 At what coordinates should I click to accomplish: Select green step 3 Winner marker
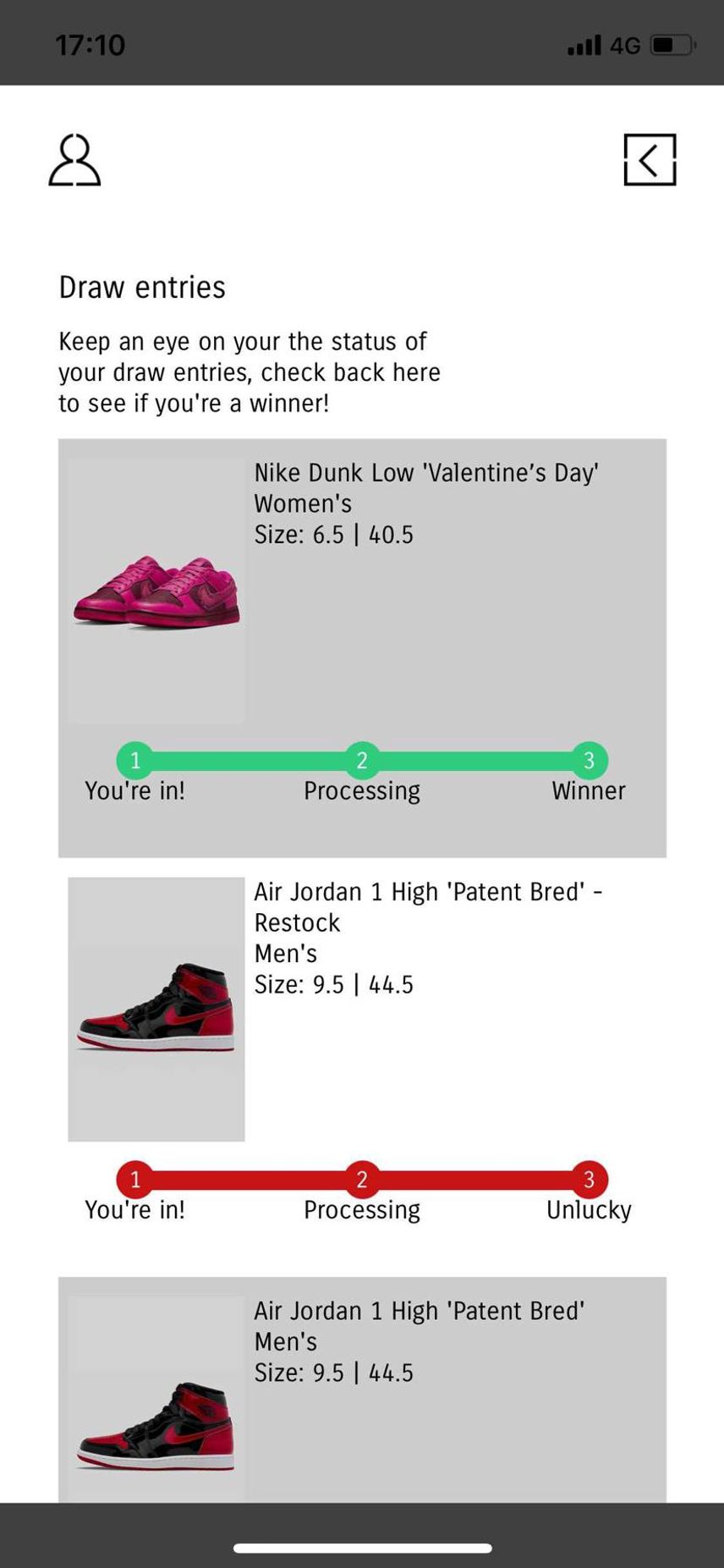590,760
